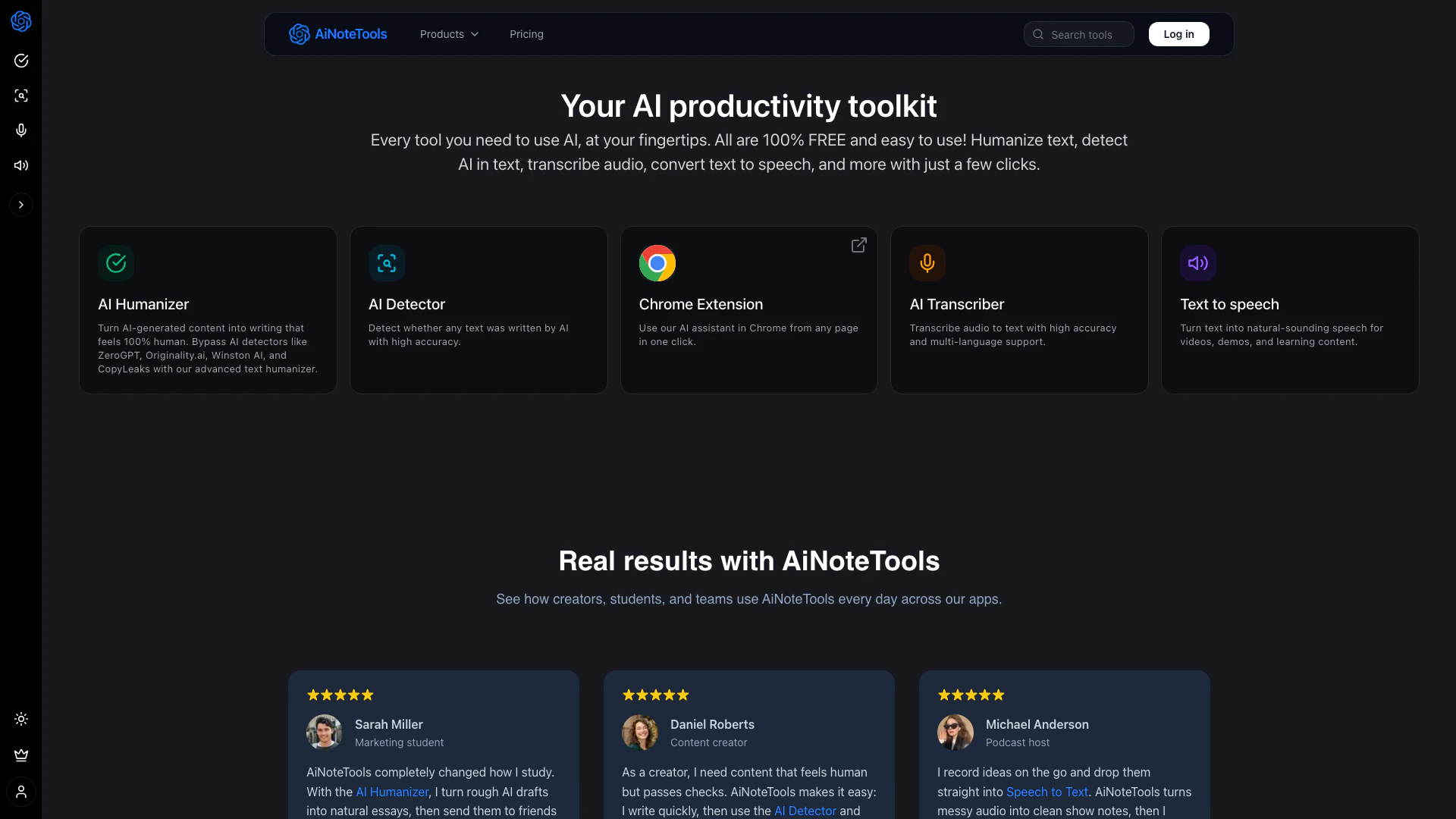Click the Chrome Extension external link icon
The image size is (1456, 819).
(858, 246)
